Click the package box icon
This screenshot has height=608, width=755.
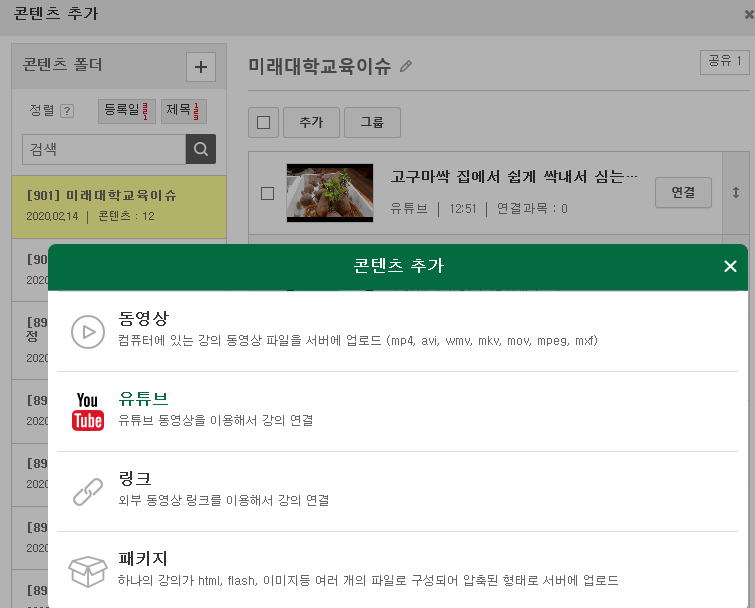coord(88,571)
